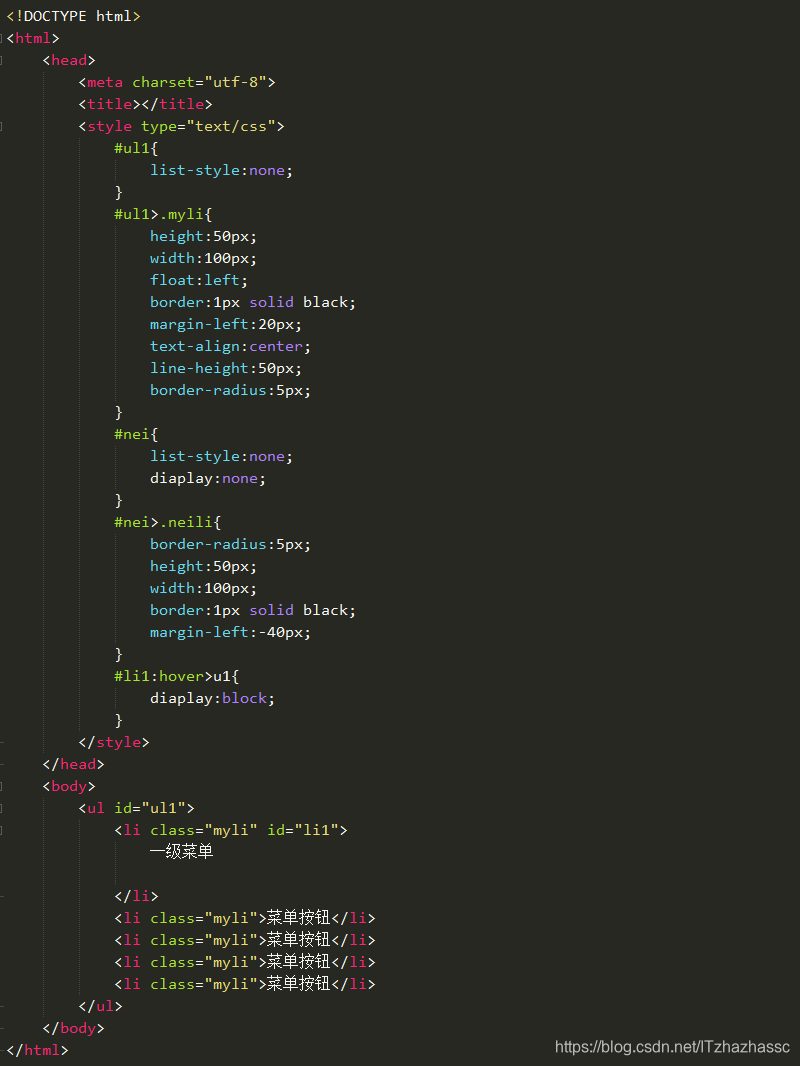Click the closing </html> tag

click(x=37, y=1050)
